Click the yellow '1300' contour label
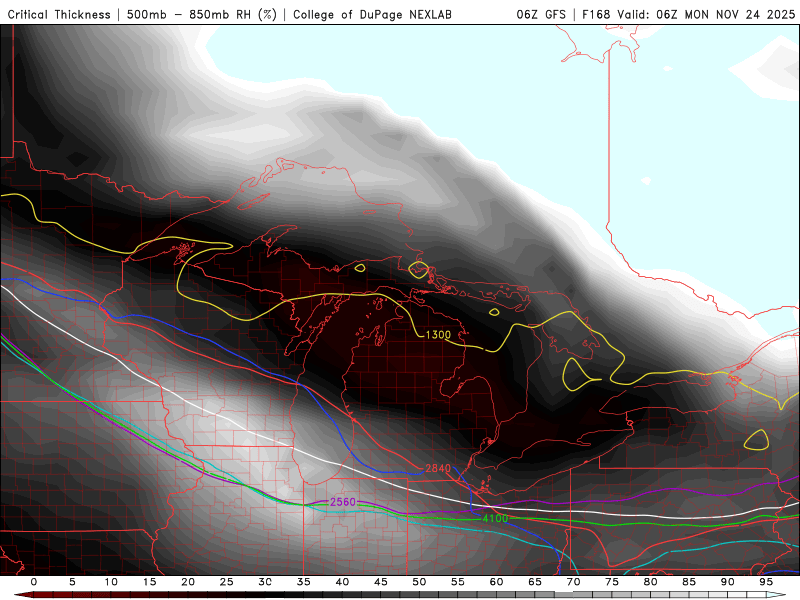800x600 pixels. pos(438,335)
